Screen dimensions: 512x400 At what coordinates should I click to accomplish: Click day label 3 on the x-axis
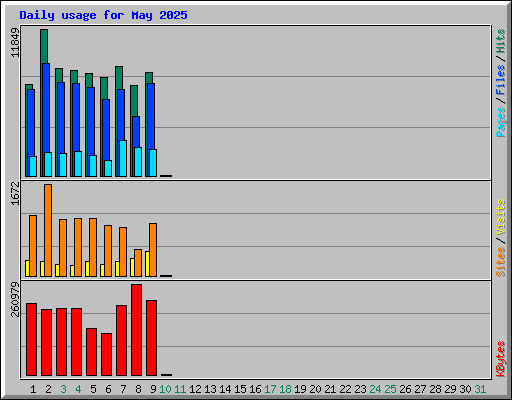click(x=63, y=389)
